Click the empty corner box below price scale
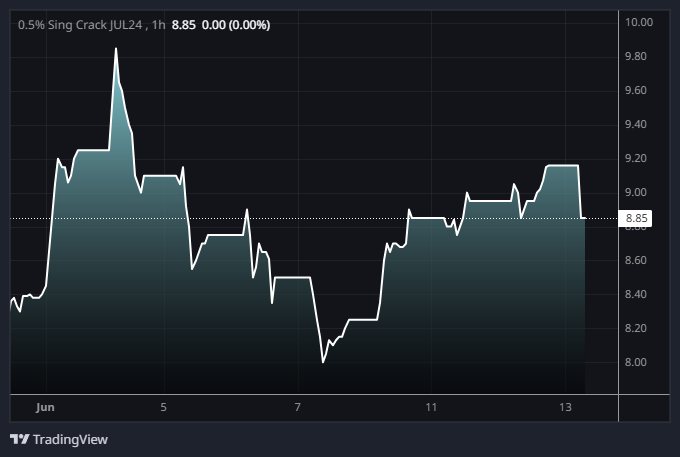The width and height of the screenshot is (680, 457). [643, 408]
